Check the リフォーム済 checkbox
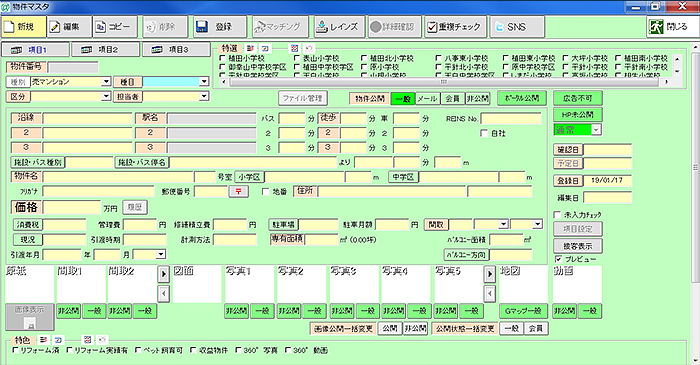The image size is (700, 365). coord(15,350)
